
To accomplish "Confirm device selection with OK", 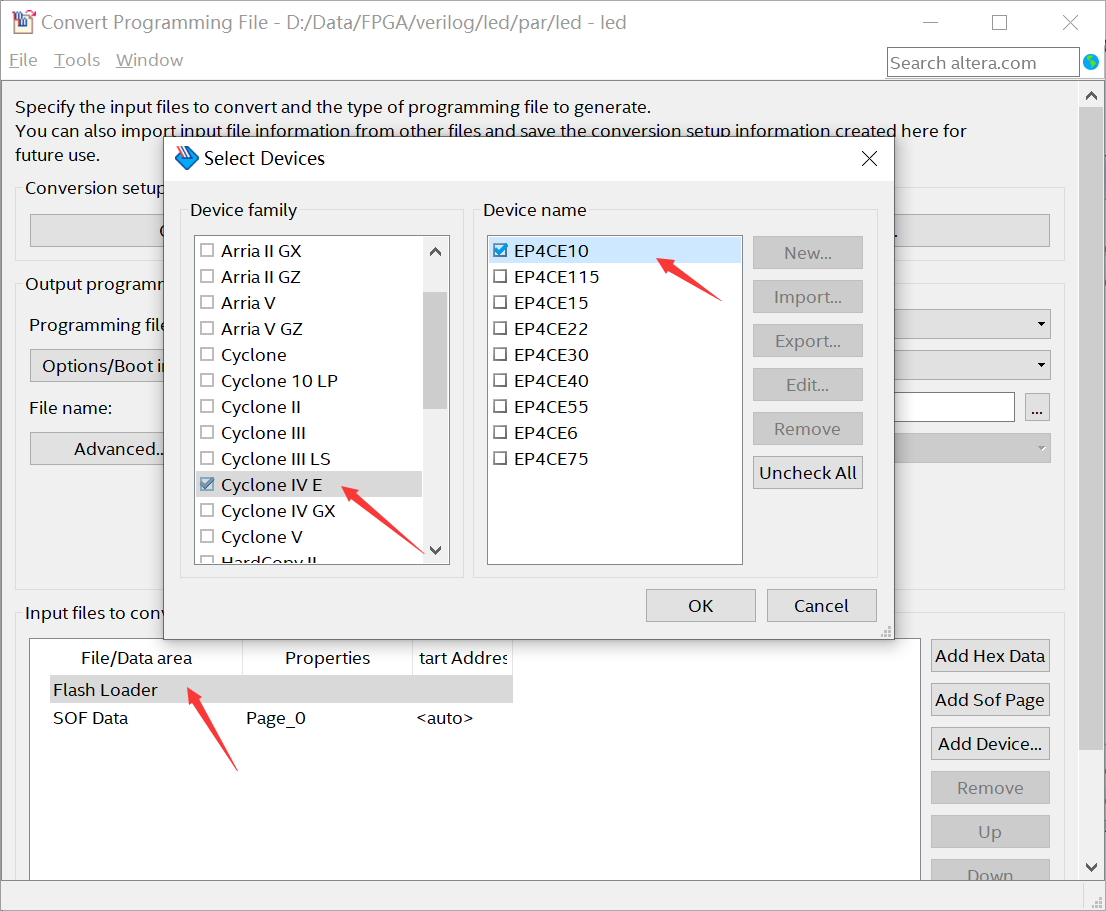I will coord(700,606).
